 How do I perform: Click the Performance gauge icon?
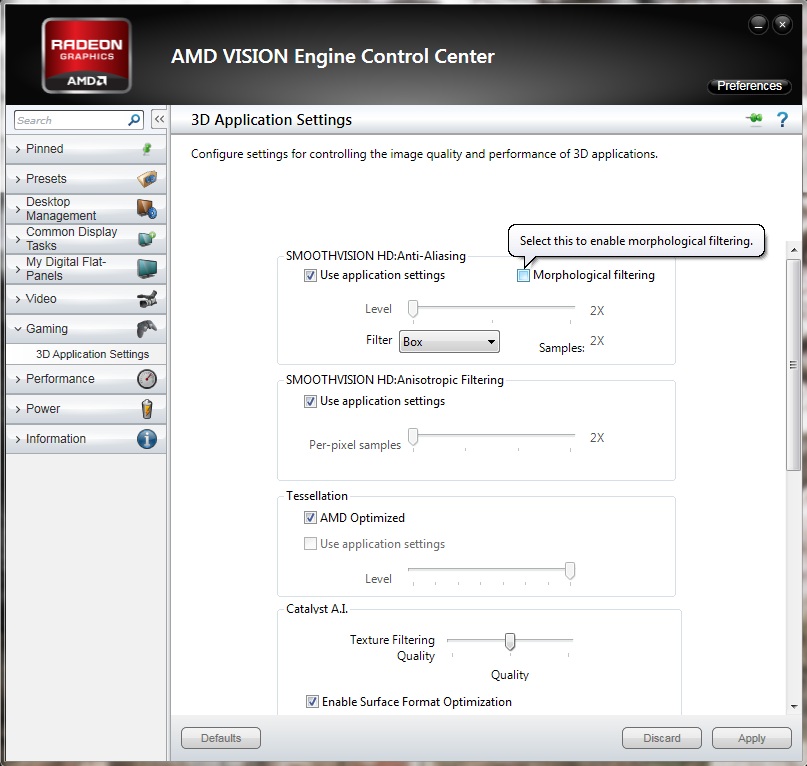click(x=147, y=379)
